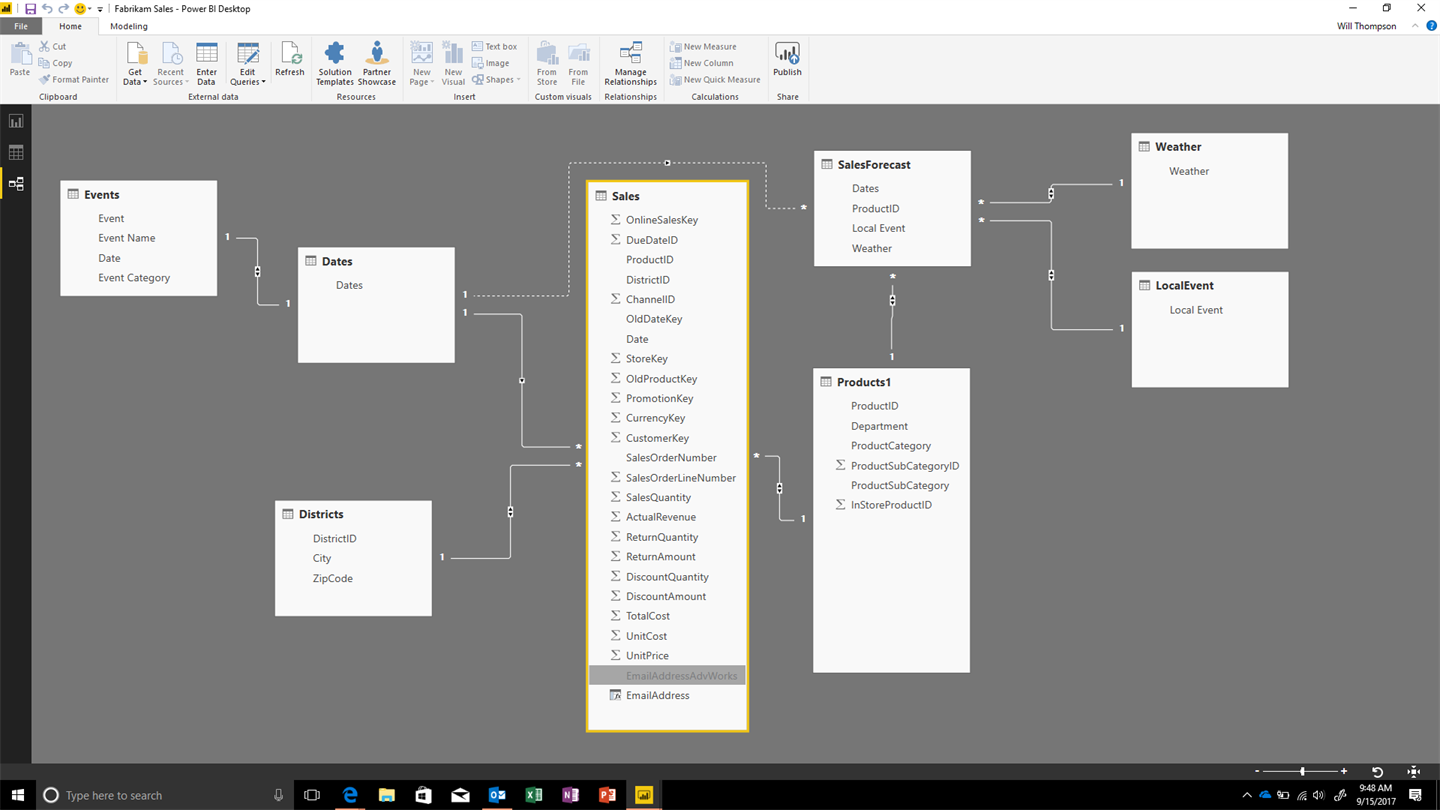
Task: Import a custom visual From File
Action: tap(579, 64)
